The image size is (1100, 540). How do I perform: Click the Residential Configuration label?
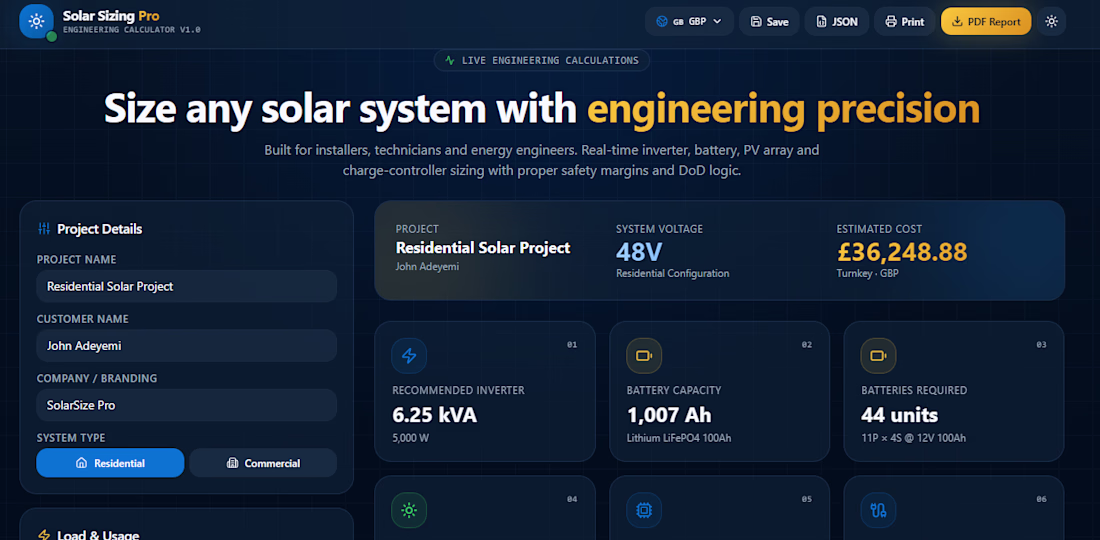click(673, 274)
